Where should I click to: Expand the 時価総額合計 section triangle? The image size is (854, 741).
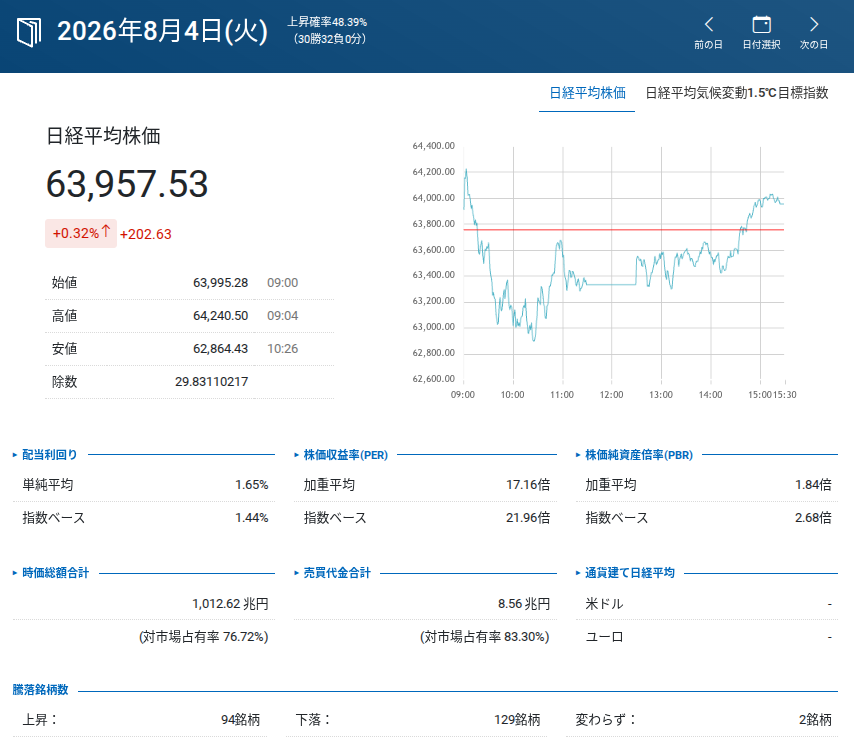pyautogui.click(x=15, y=573)
